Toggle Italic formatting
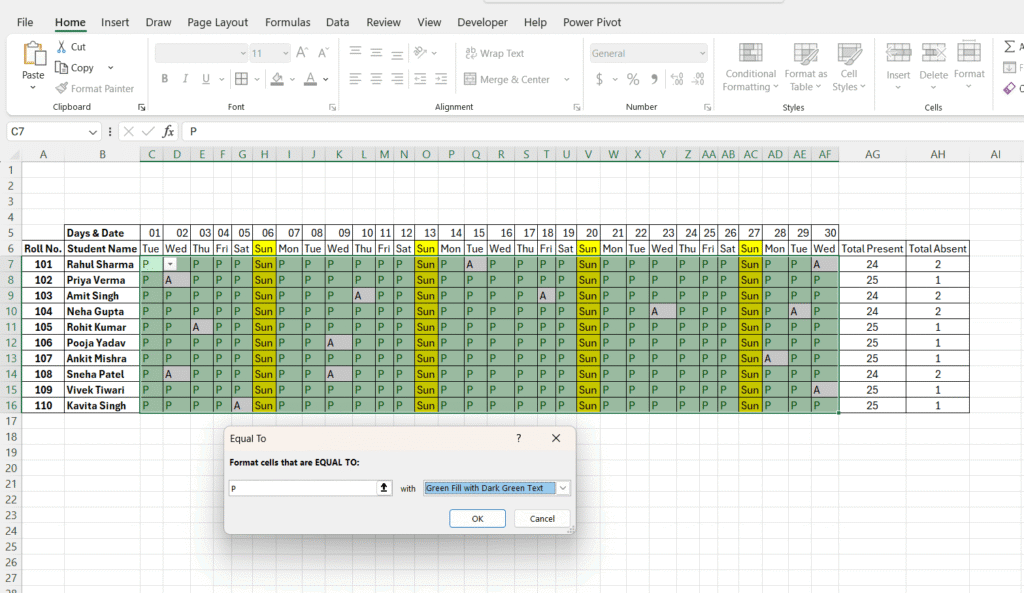Screen dimensions: 1024x593 coord(185,79)
